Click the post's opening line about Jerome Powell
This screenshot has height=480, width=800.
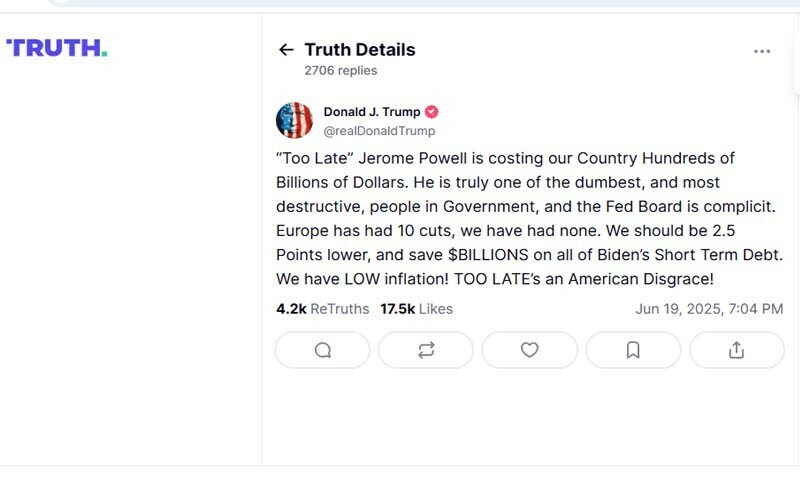click(505, 158)
